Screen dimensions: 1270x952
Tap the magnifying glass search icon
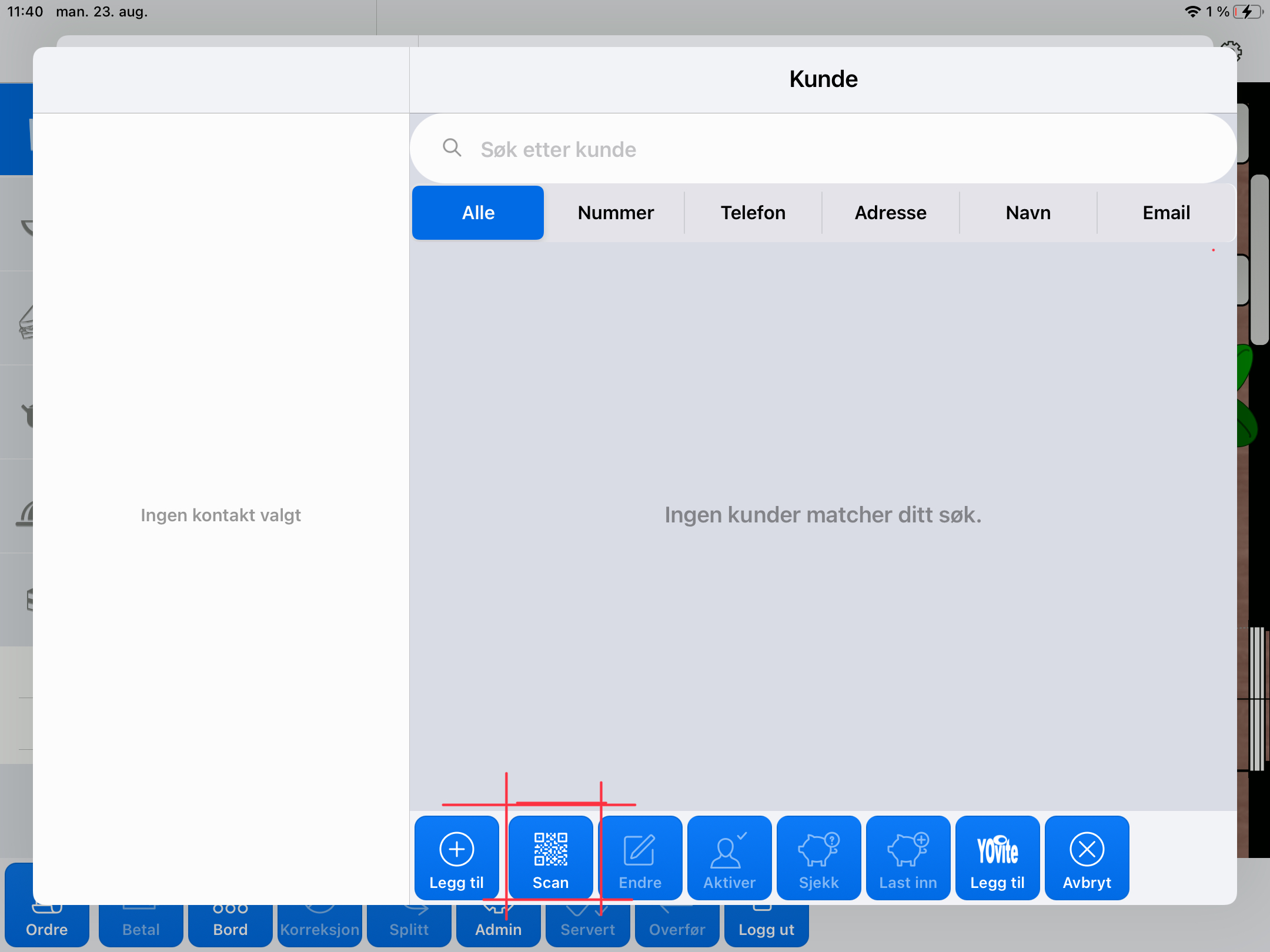(x=452, y=148)
